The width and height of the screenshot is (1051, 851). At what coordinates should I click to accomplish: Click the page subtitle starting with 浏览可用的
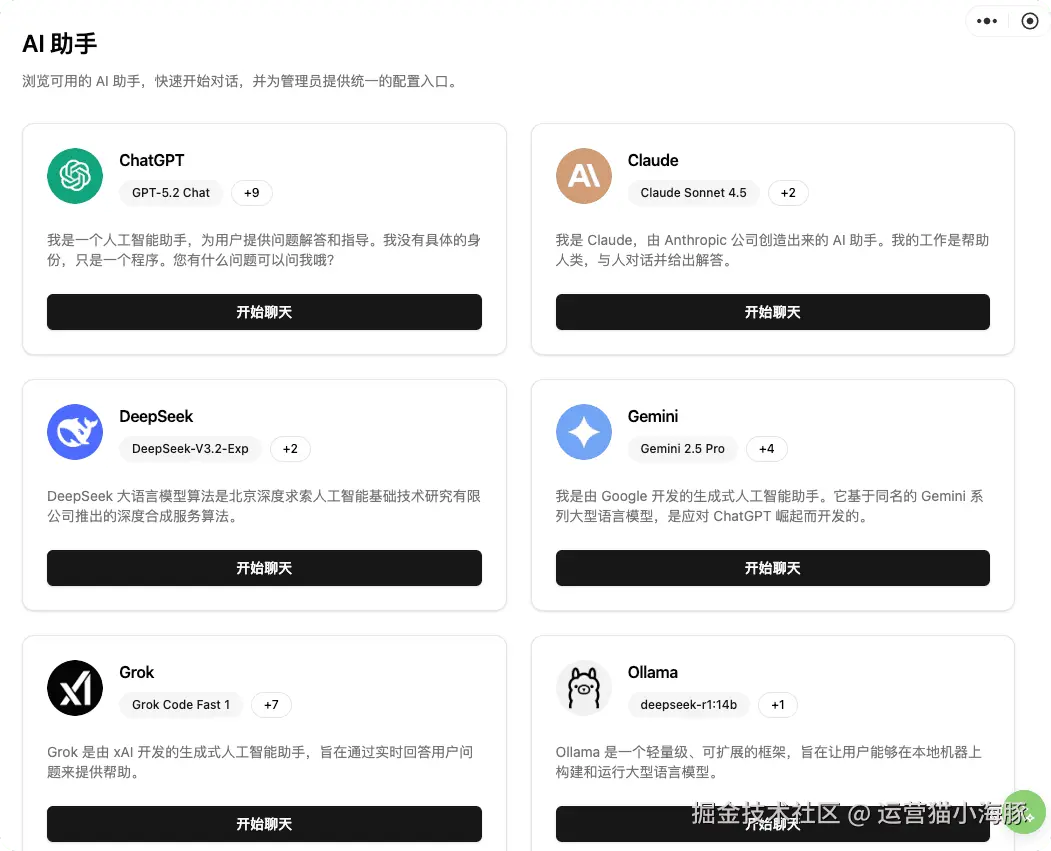tap(240, 82)
